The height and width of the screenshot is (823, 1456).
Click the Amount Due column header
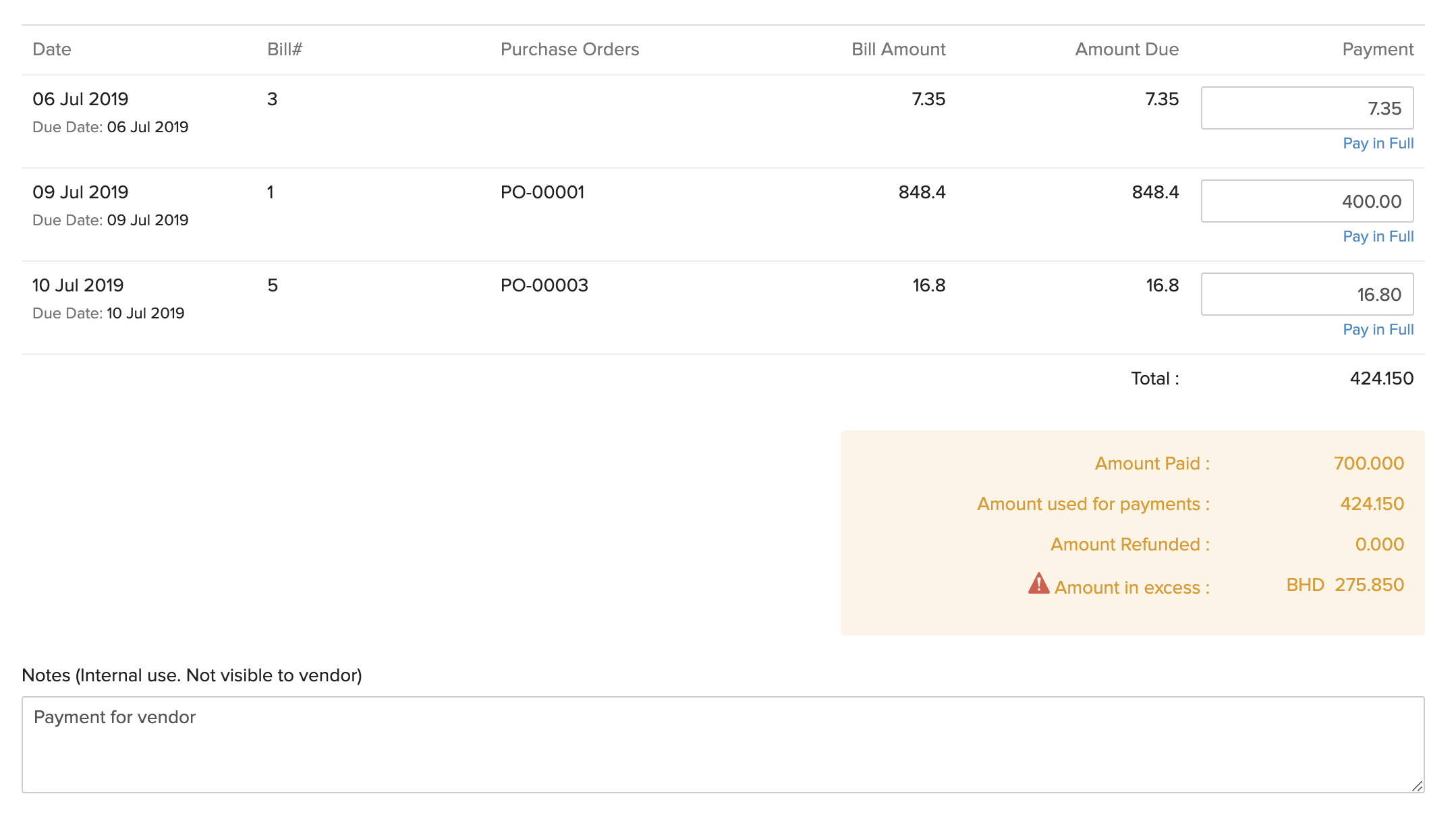pyautogui.click(x=1127, y=49)
